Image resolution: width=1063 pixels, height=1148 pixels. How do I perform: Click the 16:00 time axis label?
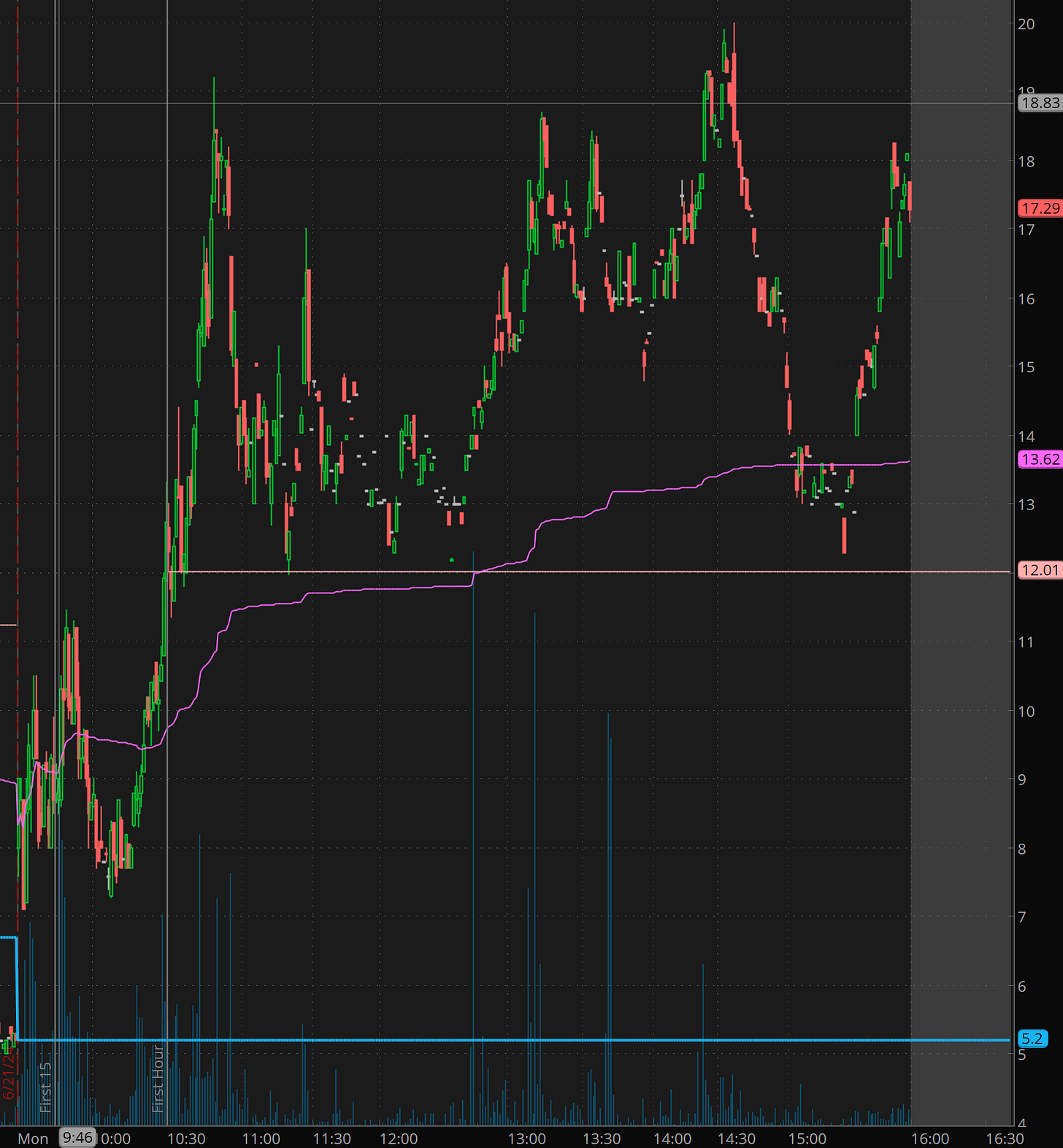pyautogui.click(x=930, y=1139)
